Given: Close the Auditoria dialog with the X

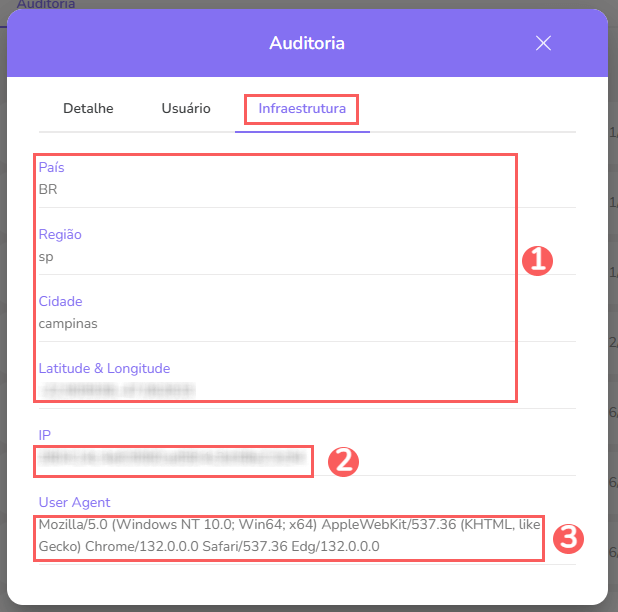Looking at the screenshot, I should tap(543, 43).
